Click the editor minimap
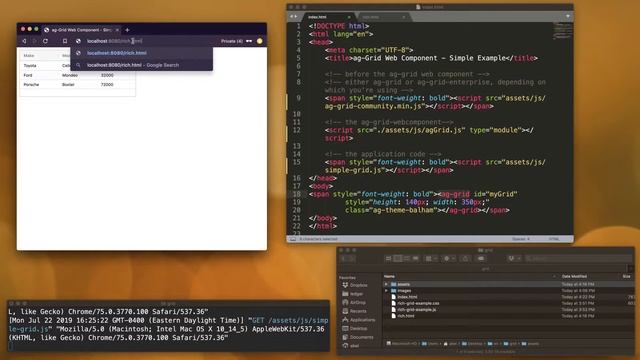 click(x=562, y=32)
